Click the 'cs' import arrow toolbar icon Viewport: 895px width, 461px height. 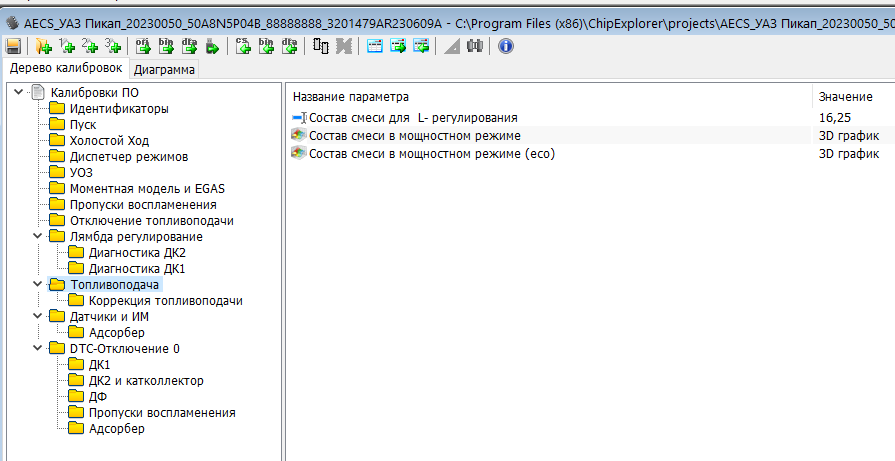(243, 46)
